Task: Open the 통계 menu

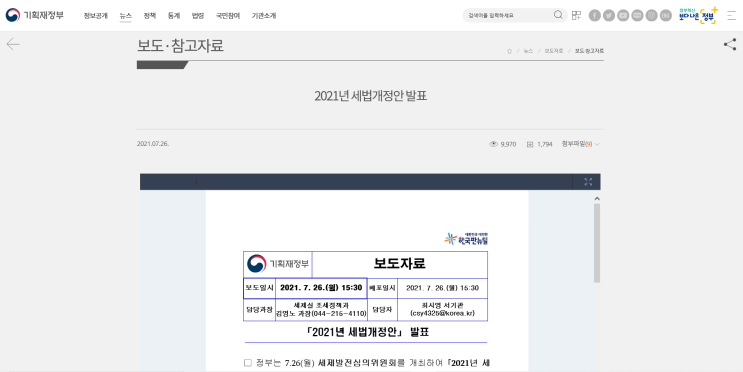Action: 174,16
